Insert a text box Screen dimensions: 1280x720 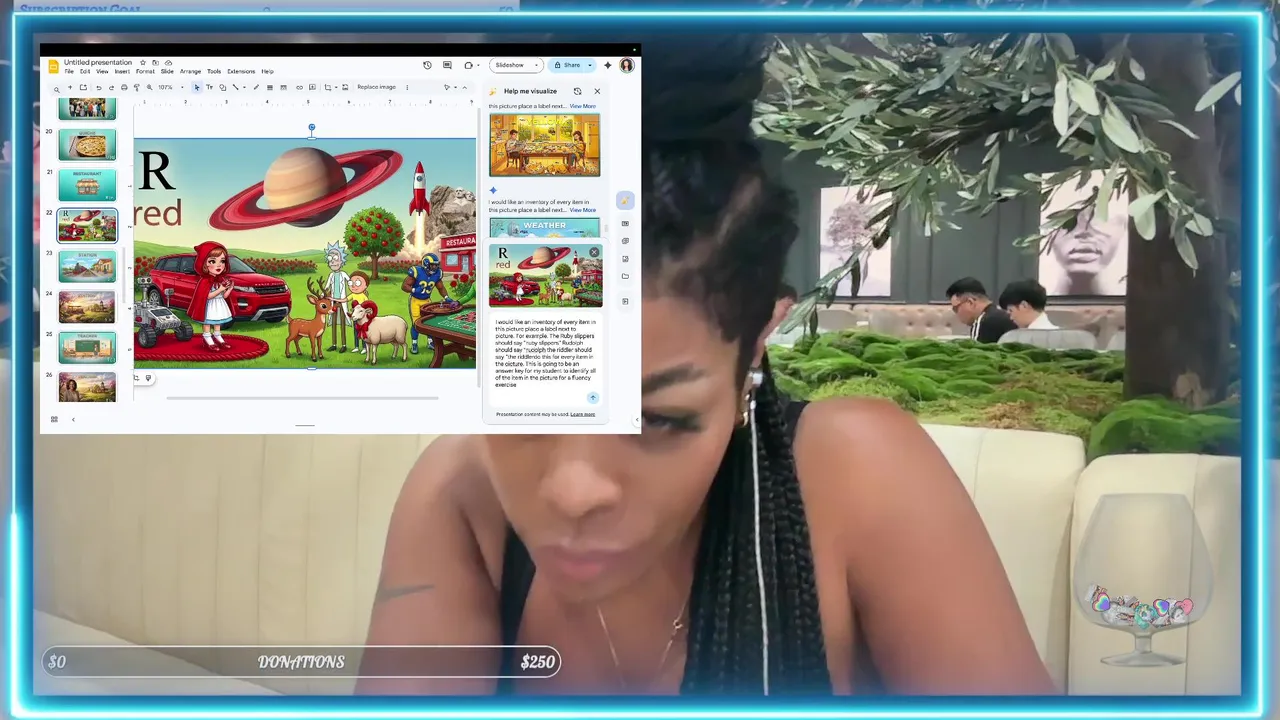209,87
